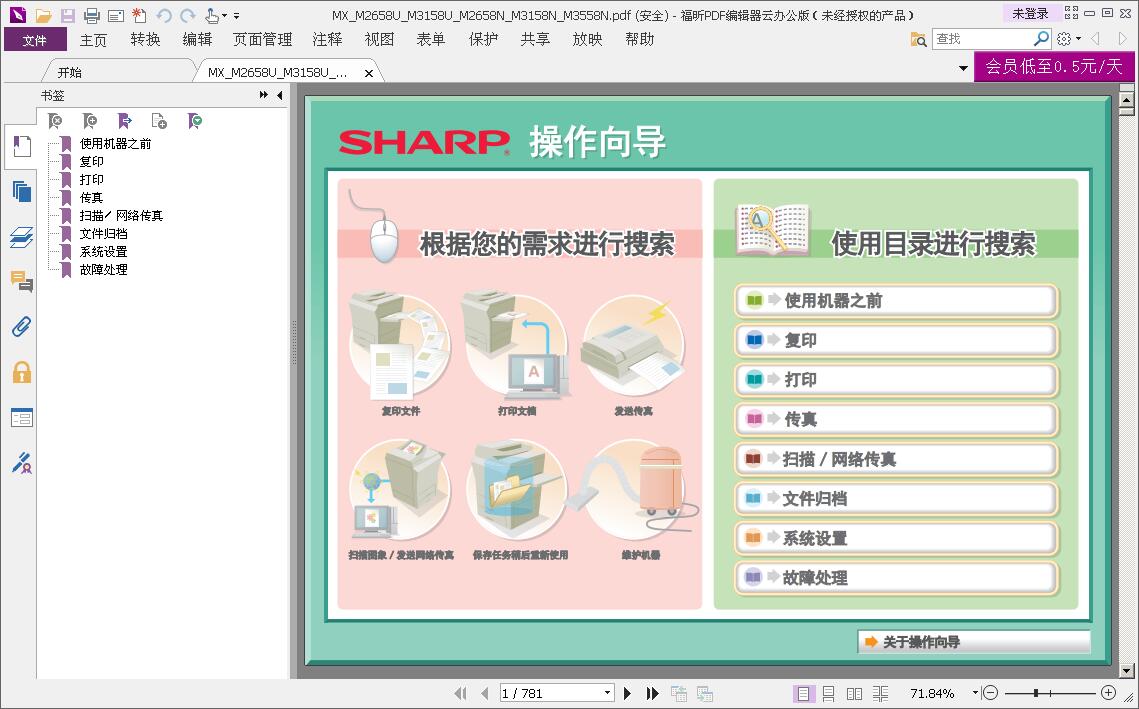This screenshot has height=709, width=1139.
Task: Open the Comments panel in sidebar
Action: [x=22, y=281]
